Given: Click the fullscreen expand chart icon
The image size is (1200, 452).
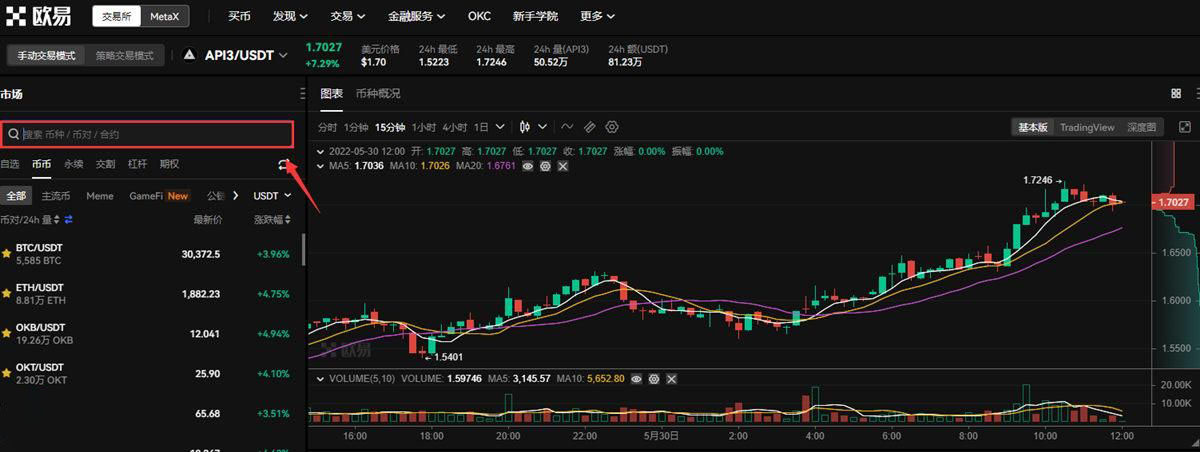Looking at the screenshot, I should [1185, 127].
